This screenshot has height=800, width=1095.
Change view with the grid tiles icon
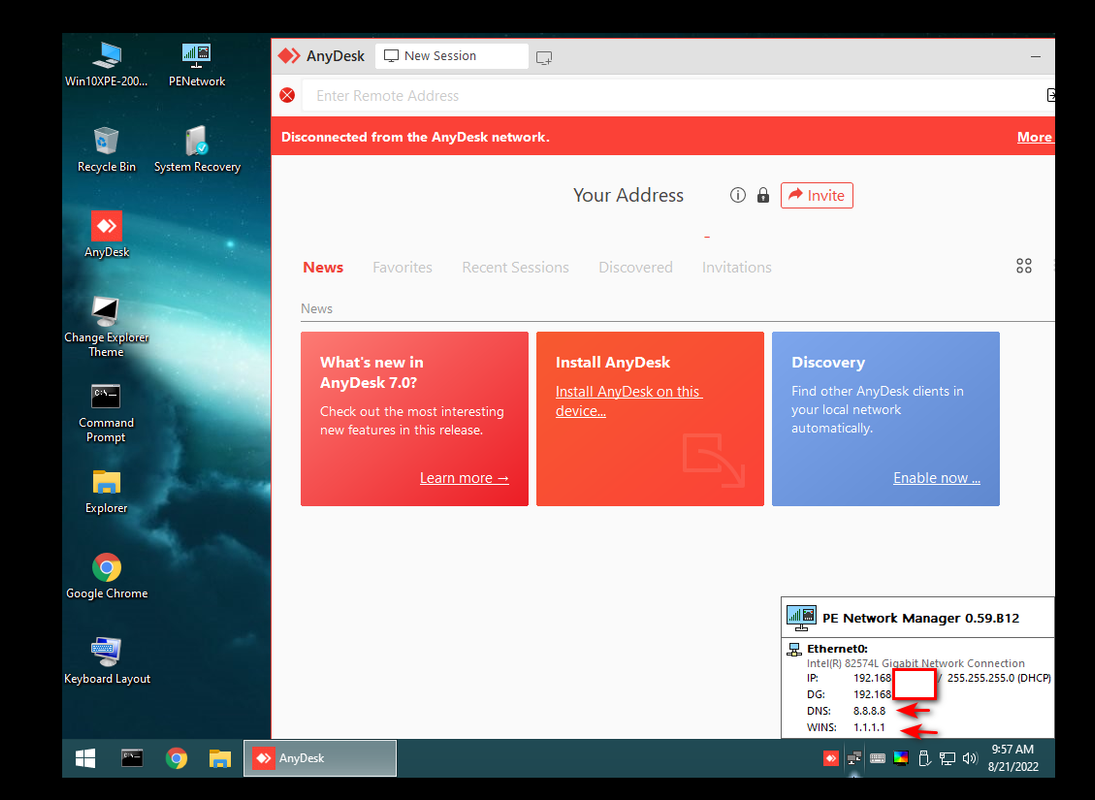pyautogui.click(x=1024, y=266)
